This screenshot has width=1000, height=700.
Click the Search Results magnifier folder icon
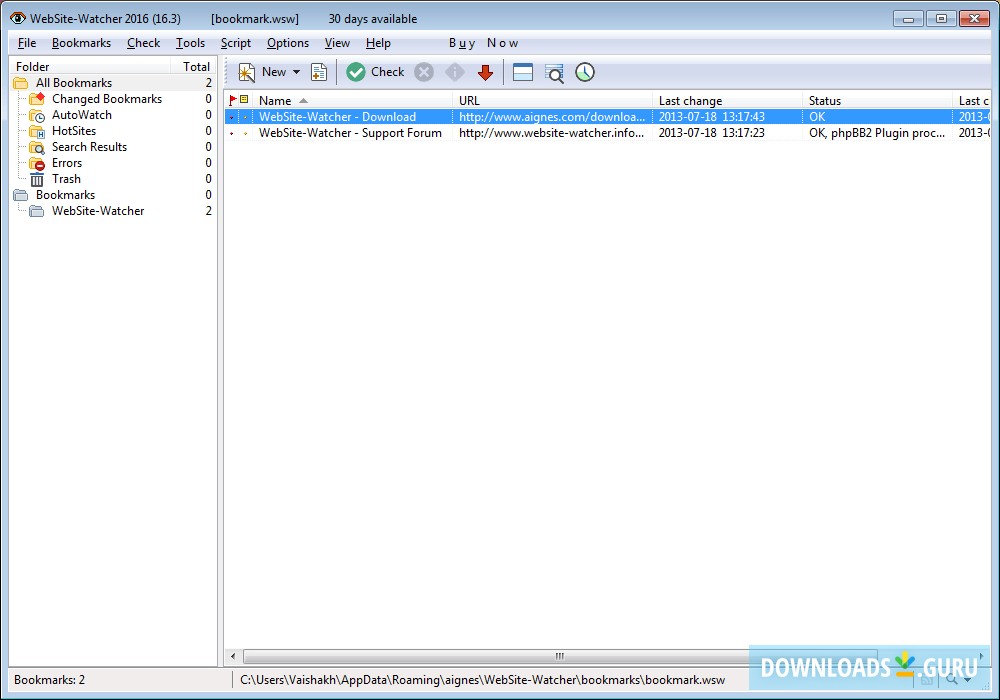tap(37, 147)
